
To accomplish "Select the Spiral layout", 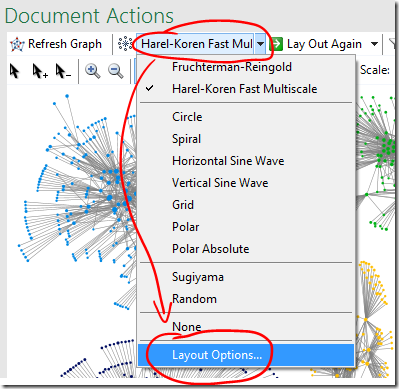I will pyautogui.click(x=246, y=139).
